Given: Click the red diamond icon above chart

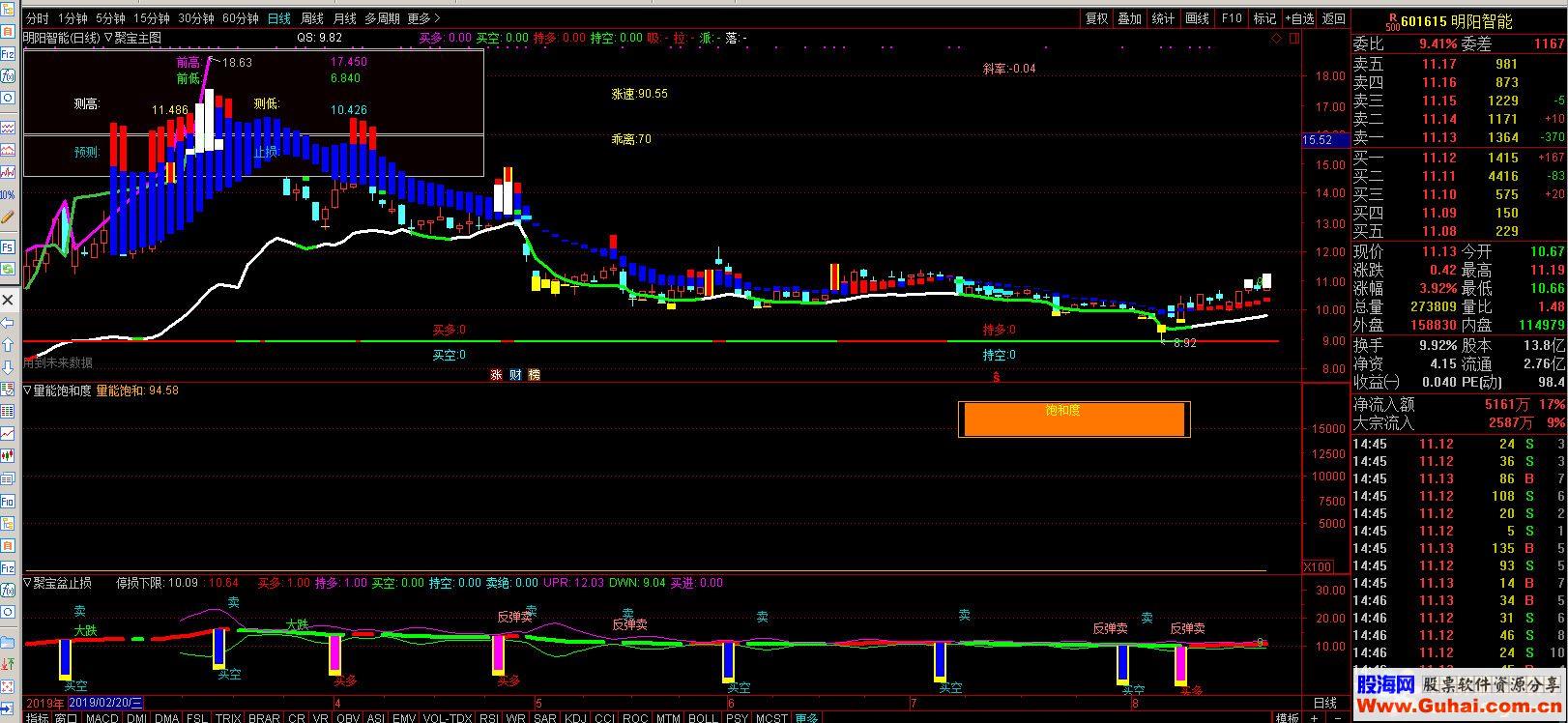Looking at the screenshot, I should pyautogui.click(x=1277, y=38).
